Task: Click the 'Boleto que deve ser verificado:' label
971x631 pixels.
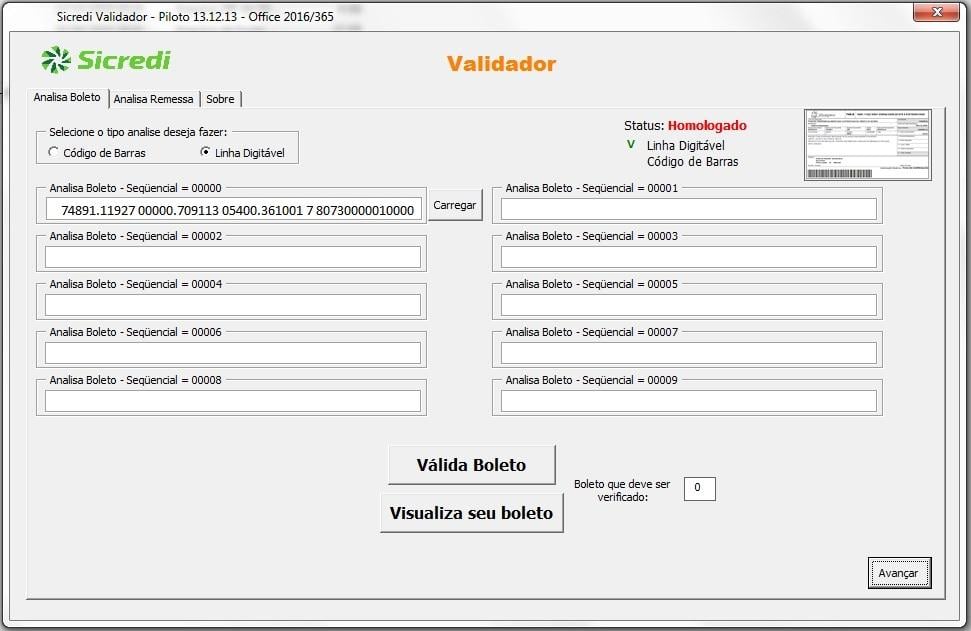Action: coord(622,490)
